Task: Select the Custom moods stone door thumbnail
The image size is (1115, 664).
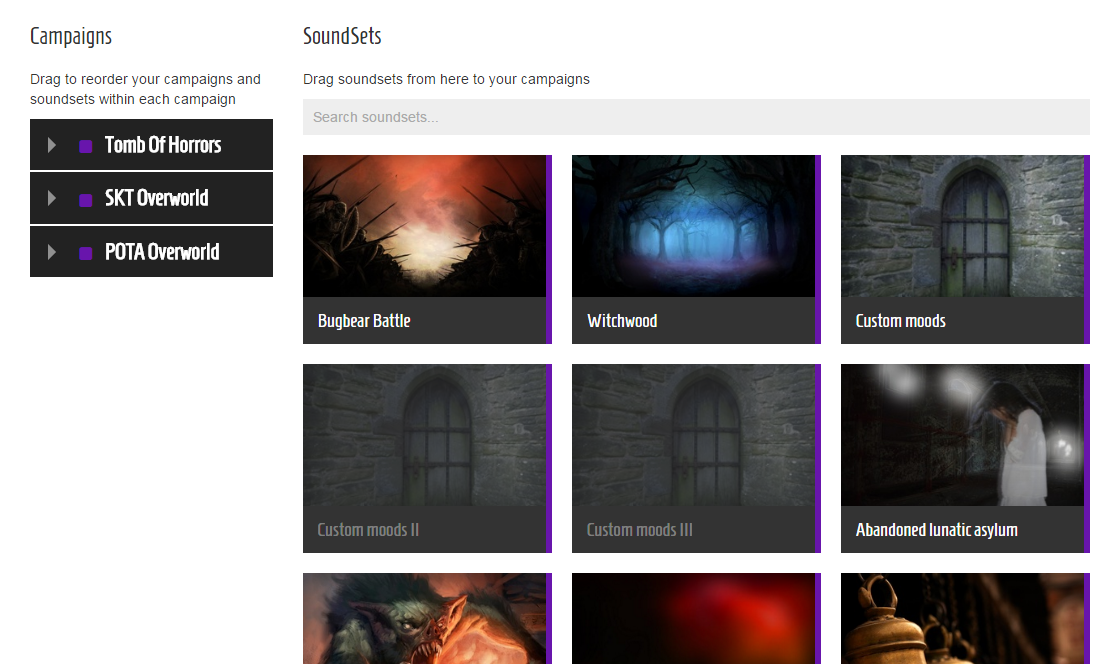Action: [962, 226]
